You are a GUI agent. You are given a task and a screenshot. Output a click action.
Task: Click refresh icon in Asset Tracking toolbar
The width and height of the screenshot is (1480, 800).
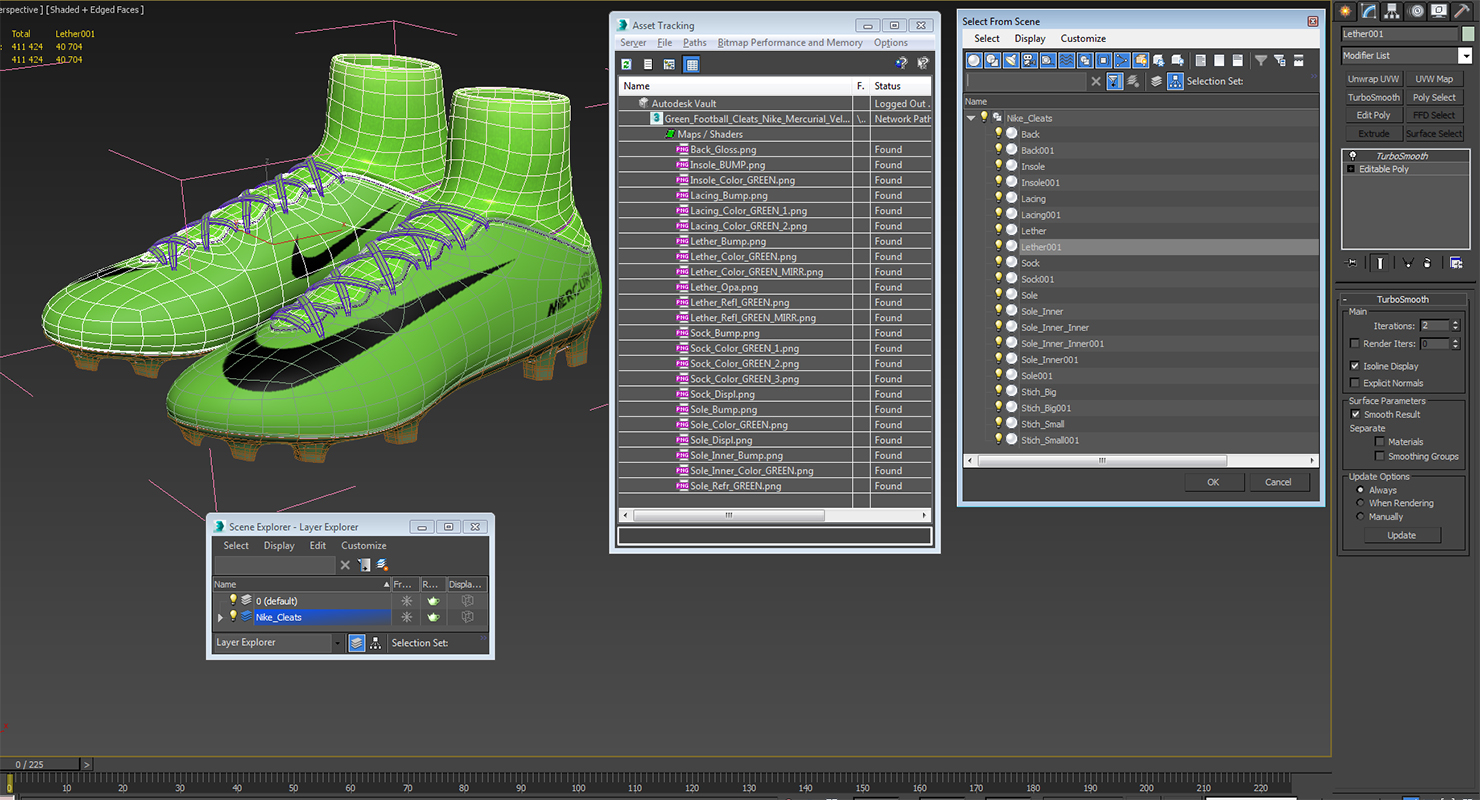tap(627, 64)
